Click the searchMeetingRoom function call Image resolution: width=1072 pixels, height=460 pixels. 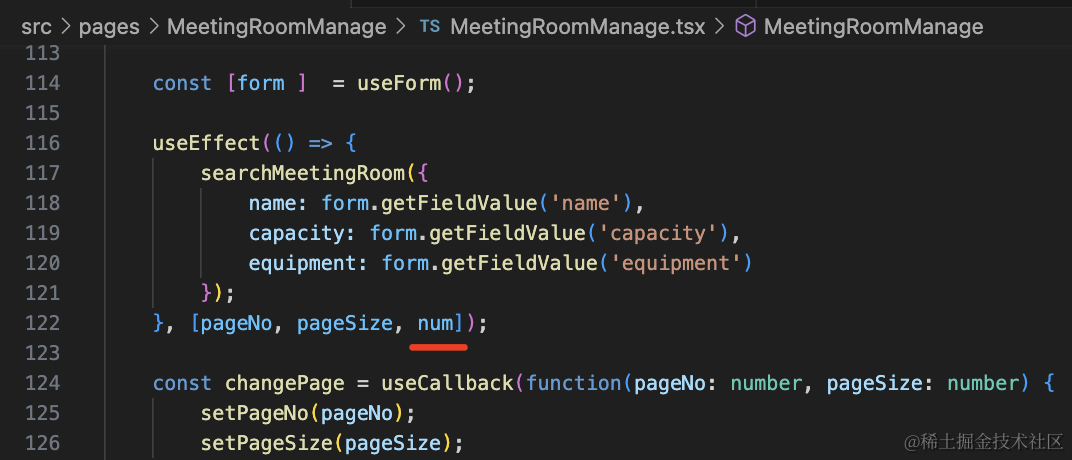pyautogui.click(x=303, y=173)
